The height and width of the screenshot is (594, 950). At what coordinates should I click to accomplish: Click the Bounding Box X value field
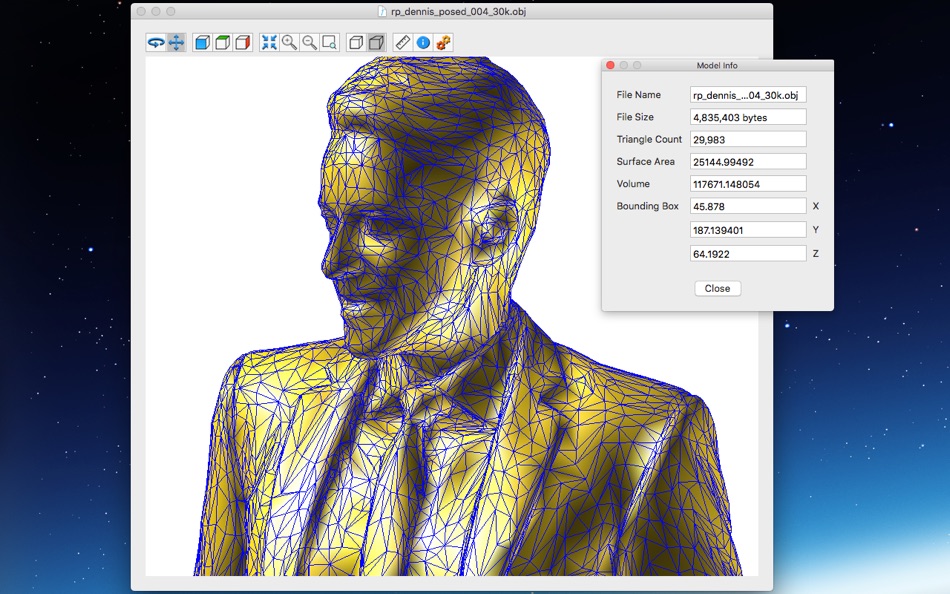[748, 206]
